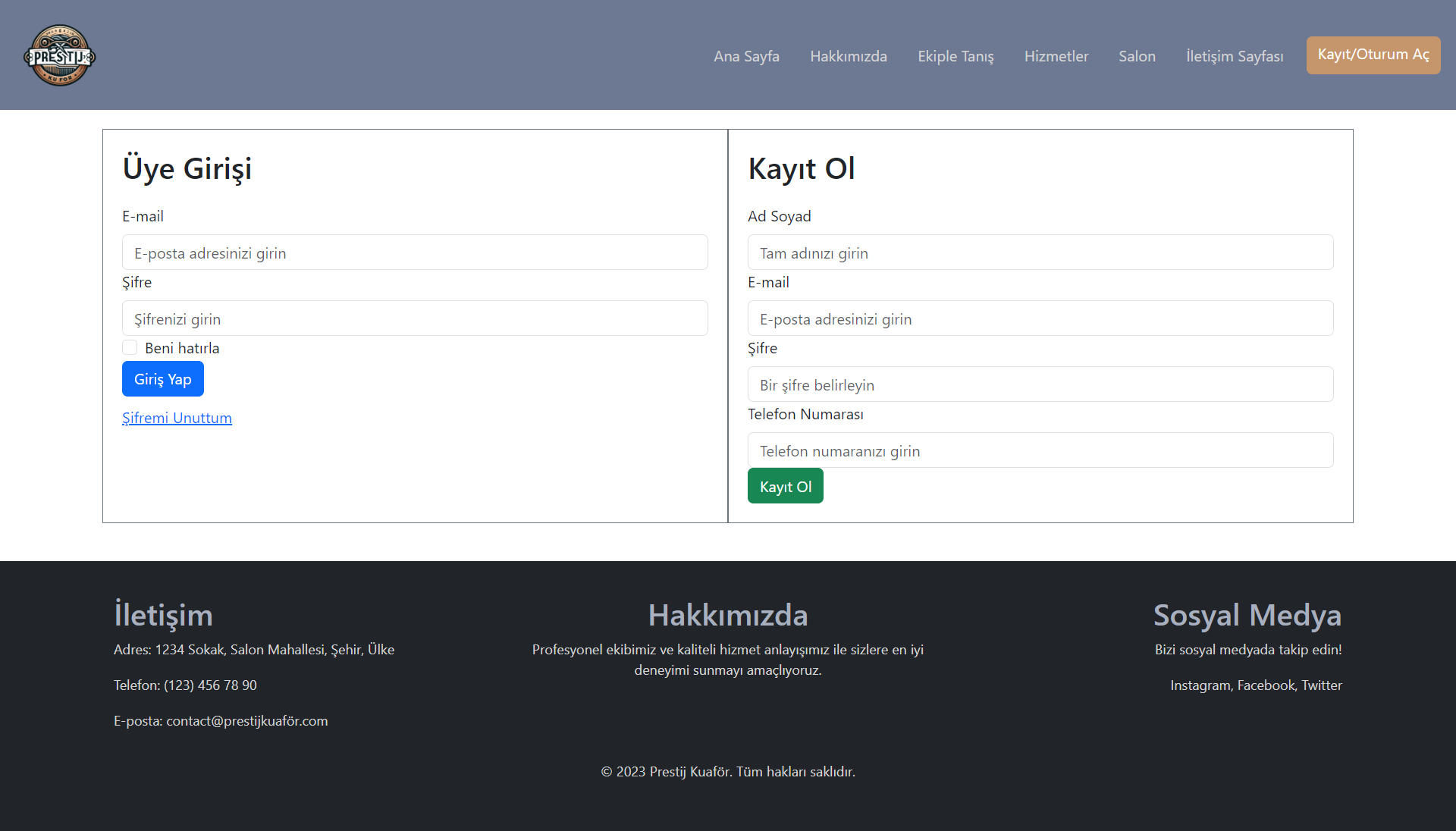Viewport: 1456px width, 831px height.
Task: Focus the login E-mail input field
Action: click(x=415, y=252)
